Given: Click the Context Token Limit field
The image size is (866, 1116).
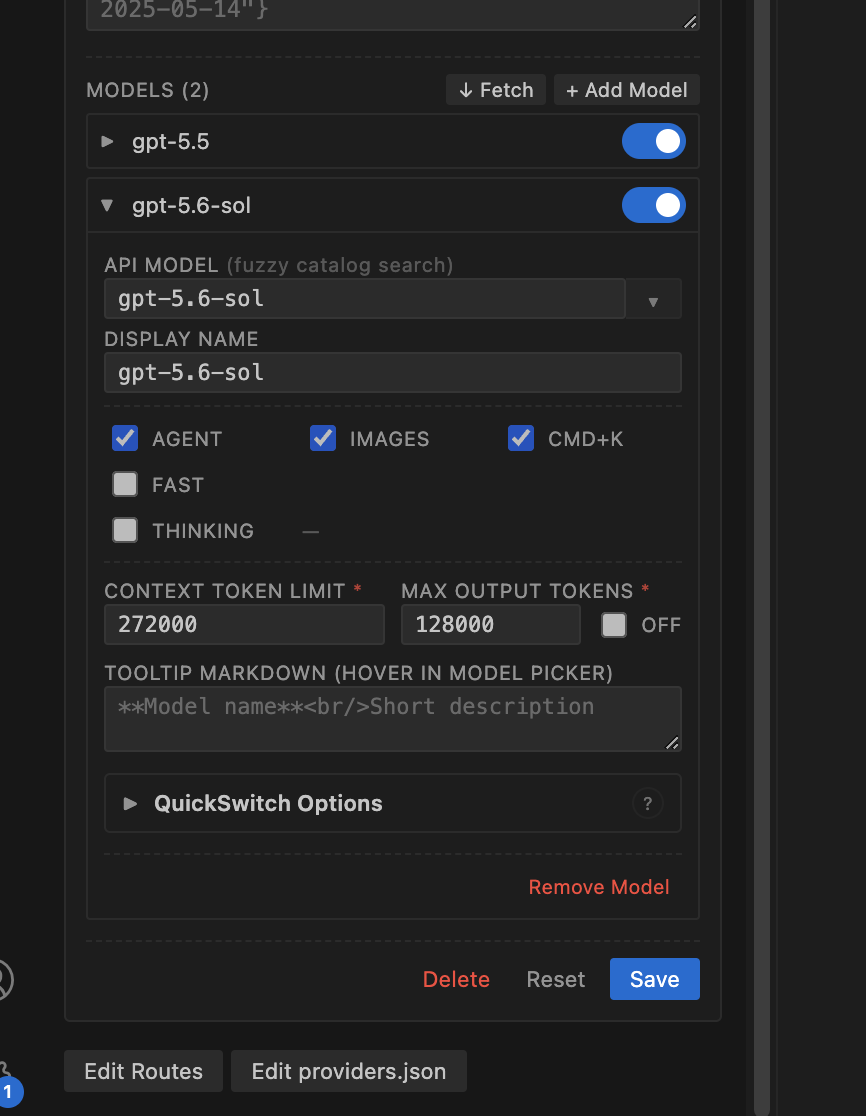Looking at the screenshot, I should point(244,624).
